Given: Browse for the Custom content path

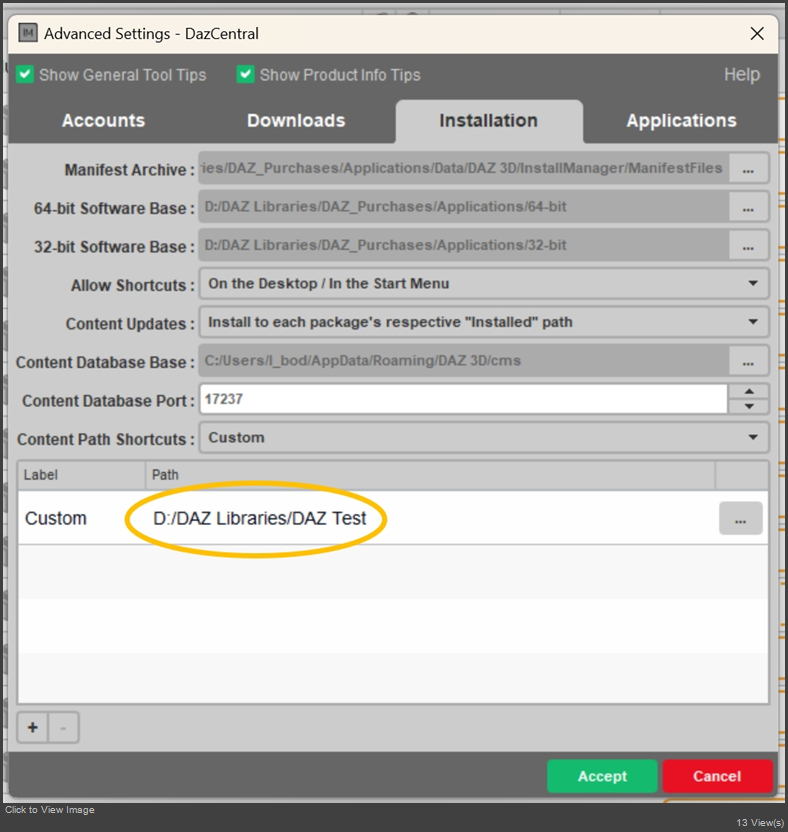Looking at the screenshot, I should click(x=741, y=518).
